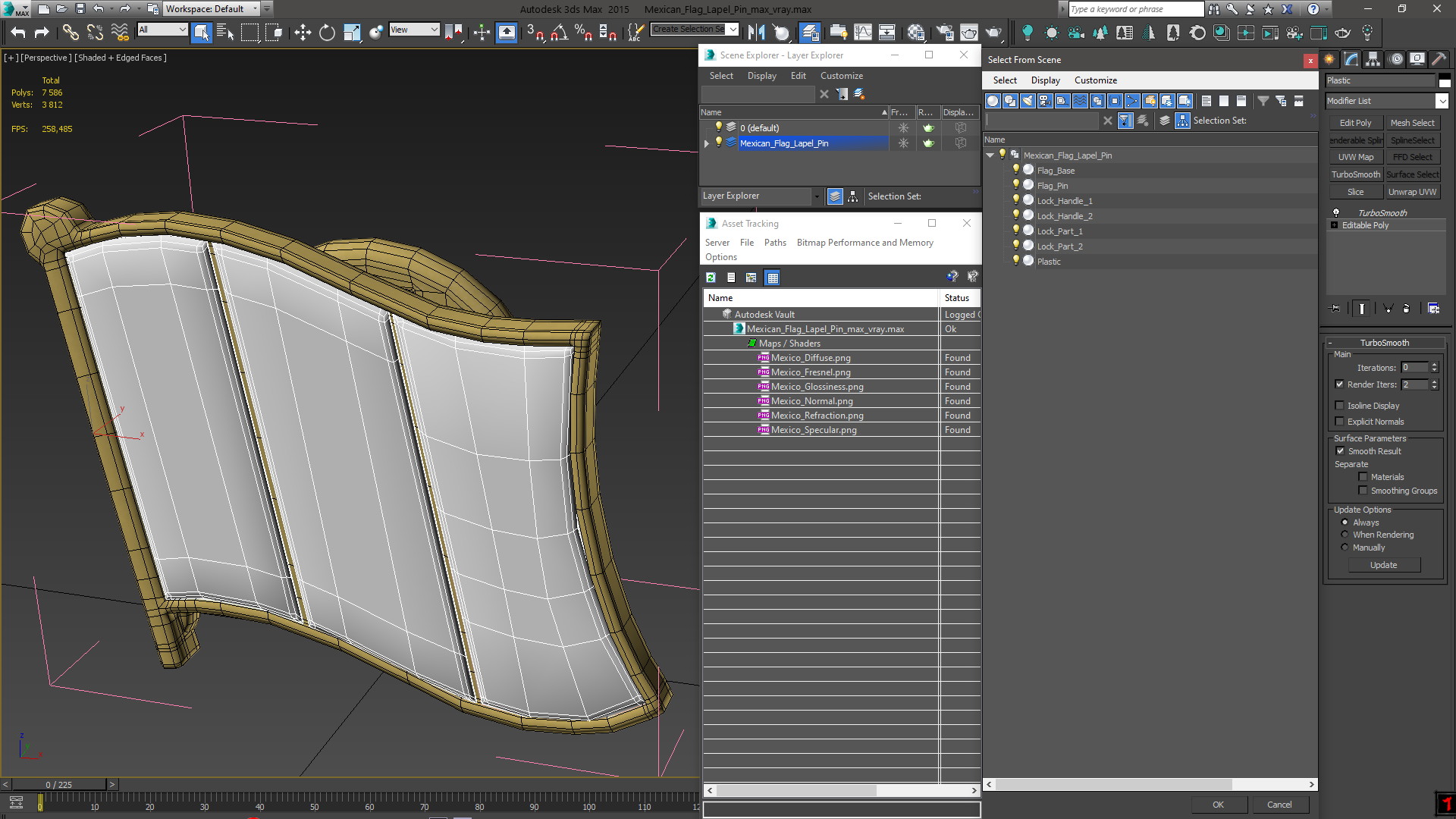This screenshot has height=819, width=1456.
Task: Choose the Select and Rotate tool
Action: [x=327, y=32]
